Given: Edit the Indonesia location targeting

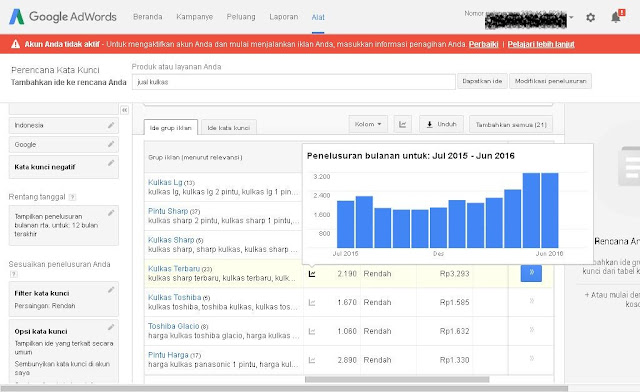Looking at the screenshot, I should click(x=111, y=125).
